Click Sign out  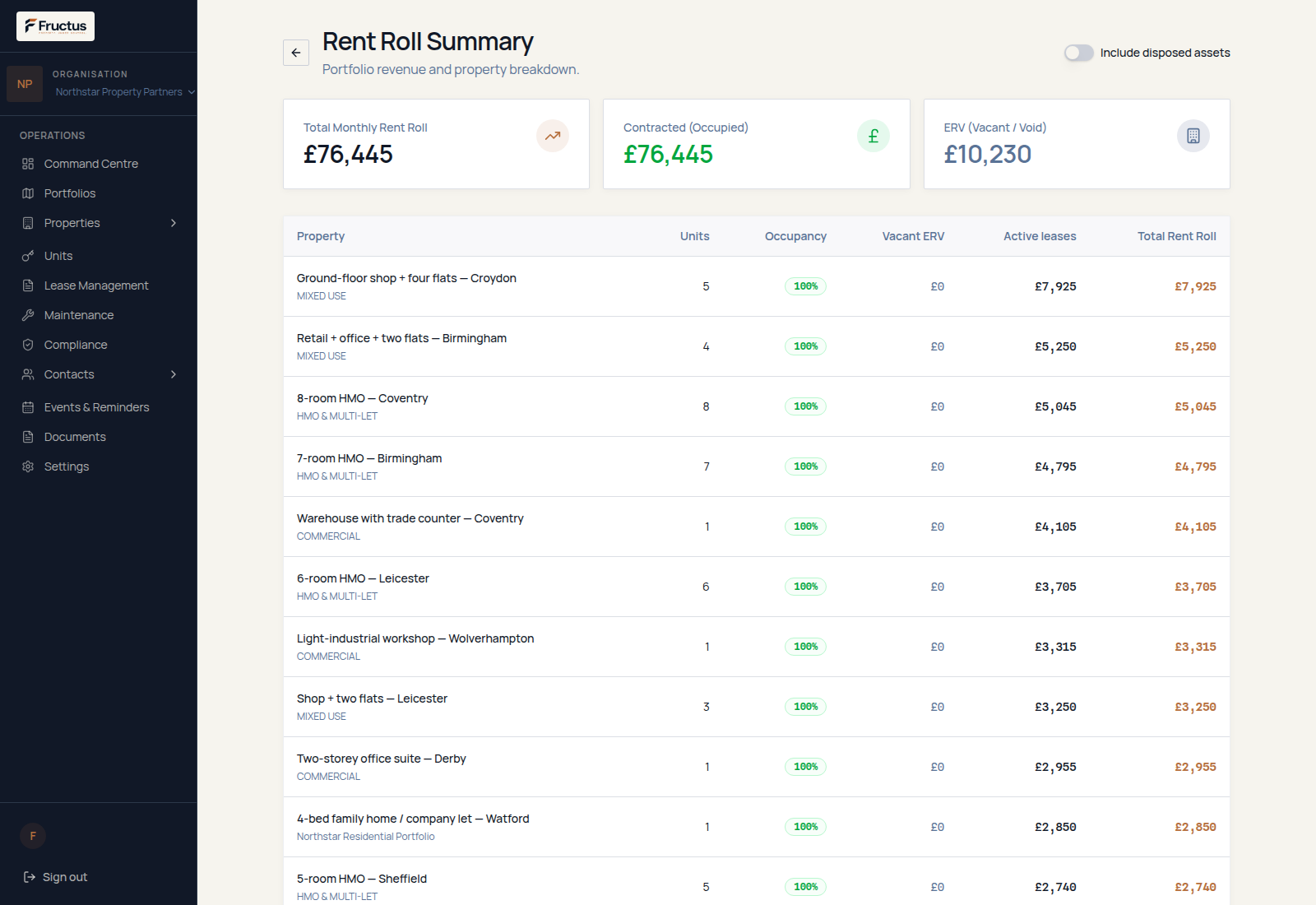coord(55,877)
